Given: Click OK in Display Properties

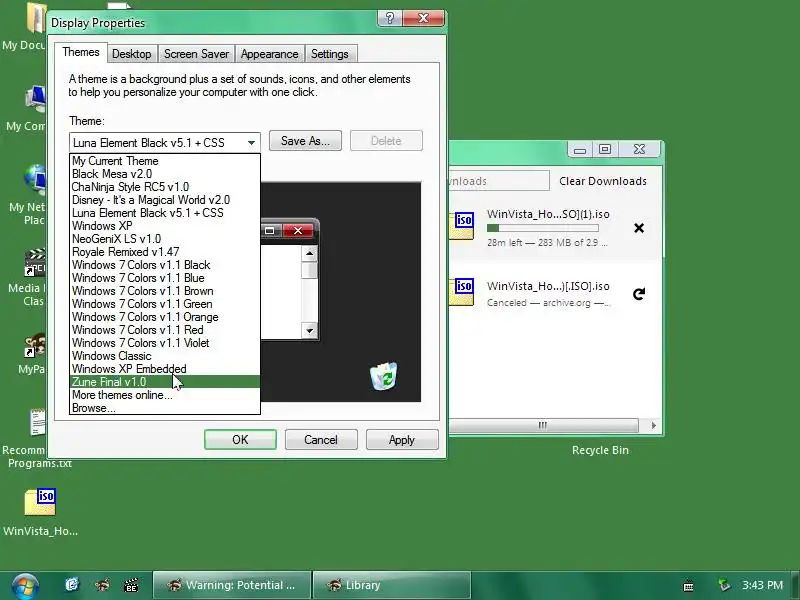Looking at the screenshot, I should coord(240,440).
